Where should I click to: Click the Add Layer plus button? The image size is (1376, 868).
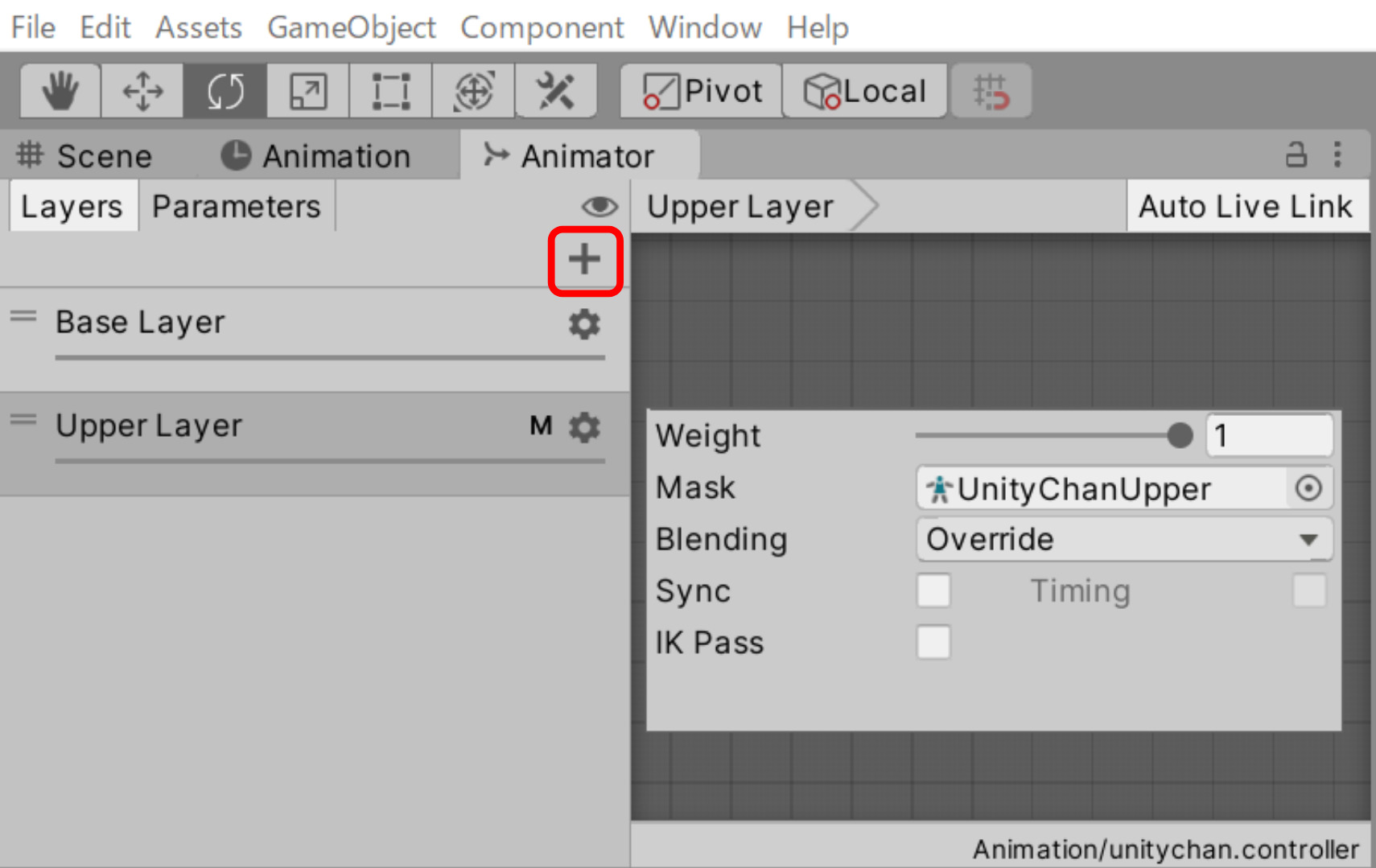(x=584, y=259)
